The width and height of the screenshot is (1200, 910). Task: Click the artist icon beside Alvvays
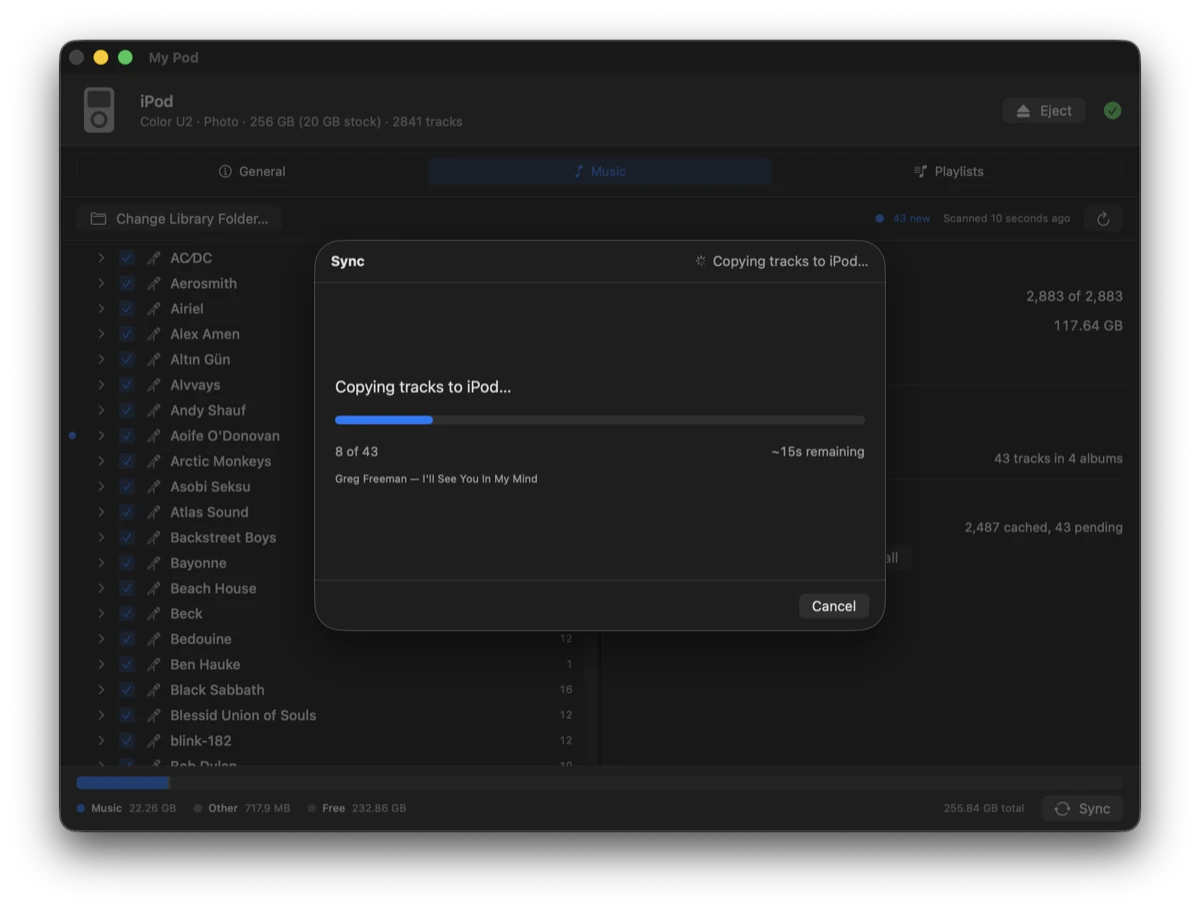[x=153, y=385]
